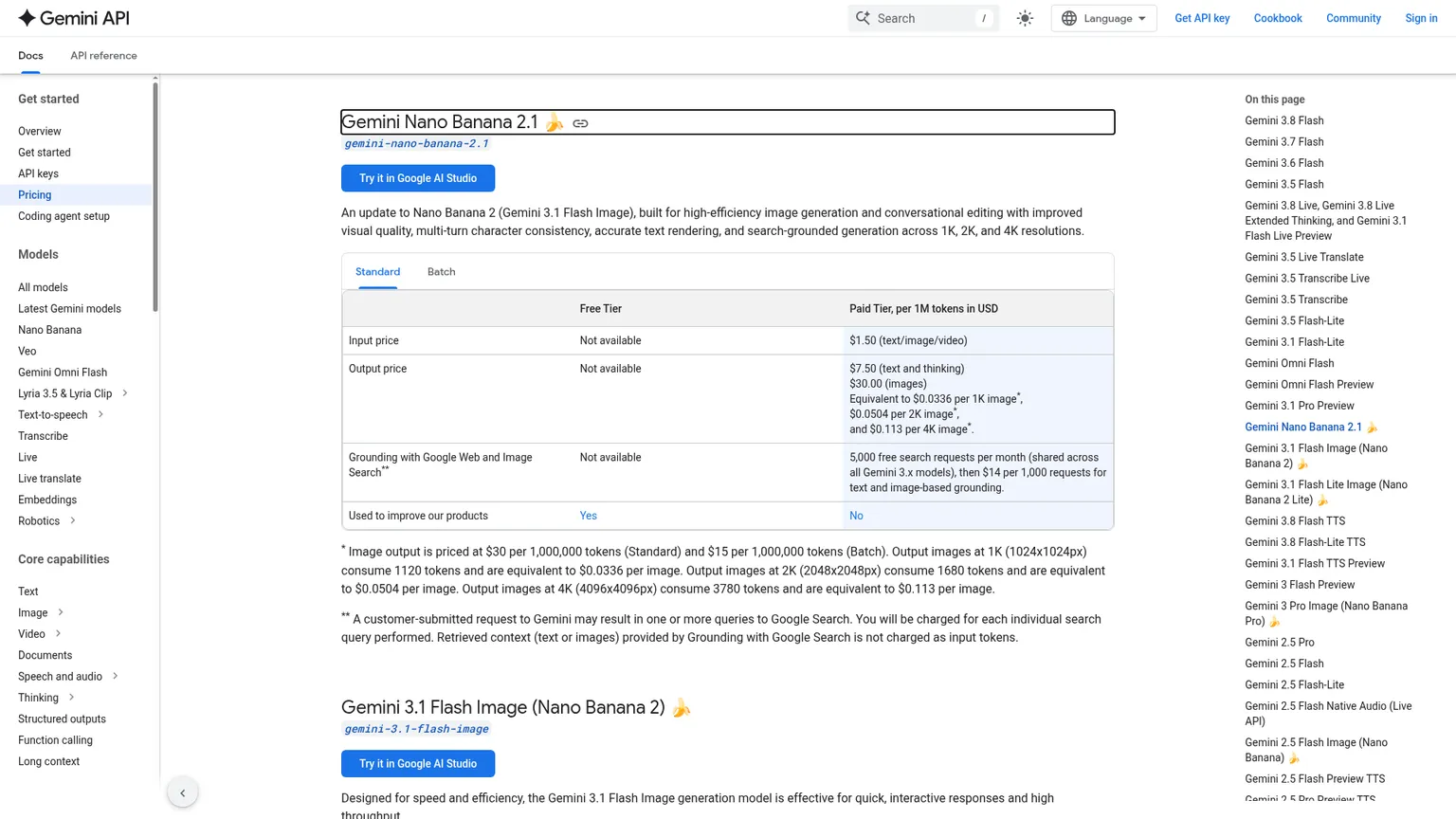Click Try it in Google AI Studio for Nano Banana 2.1
This screenshot has width=1456, height=819.
click(x=418, y=178)
